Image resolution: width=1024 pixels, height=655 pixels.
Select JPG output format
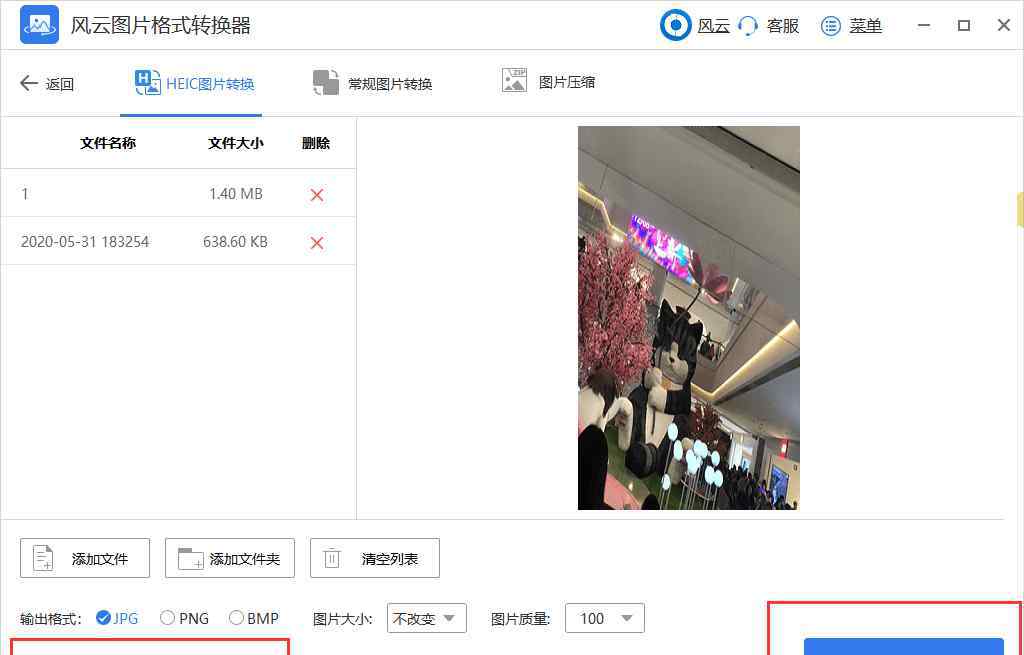click(117, 618)
